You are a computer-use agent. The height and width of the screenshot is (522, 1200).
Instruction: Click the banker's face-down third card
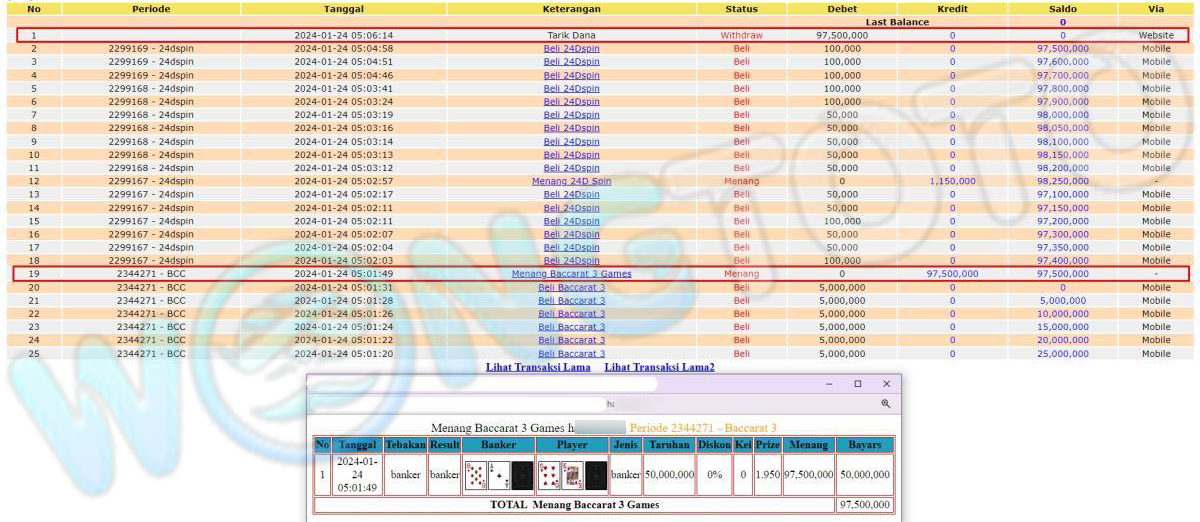pos(522,475)
